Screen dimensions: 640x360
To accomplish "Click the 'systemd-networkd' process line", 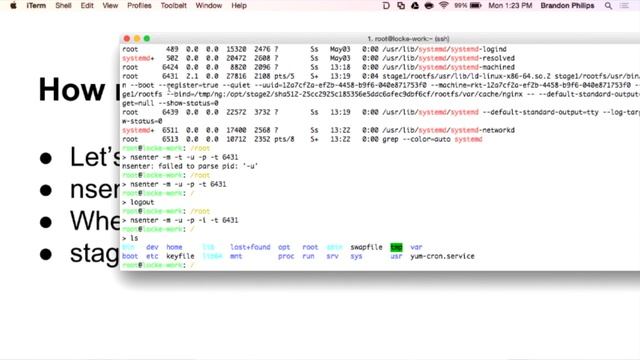I will [318, 130].
